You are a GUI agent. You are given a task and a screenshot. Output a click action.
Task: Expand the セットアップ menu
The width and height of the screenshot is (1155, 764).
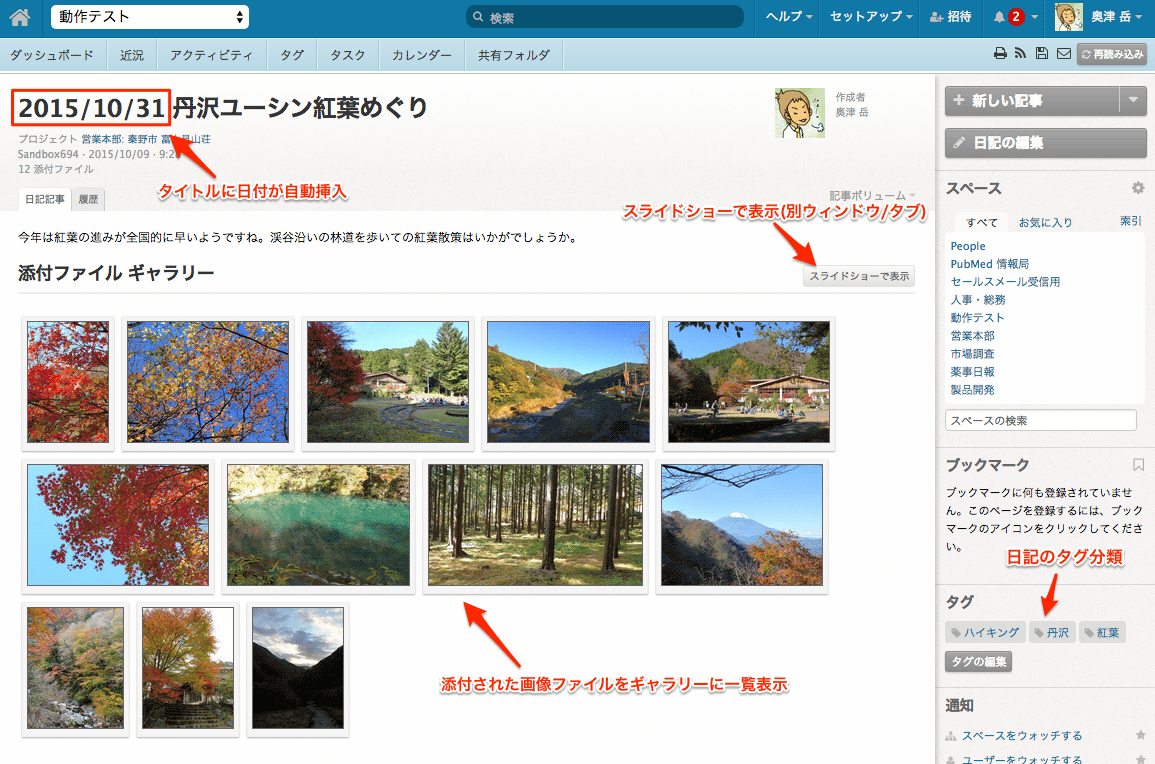pos(871,17)
